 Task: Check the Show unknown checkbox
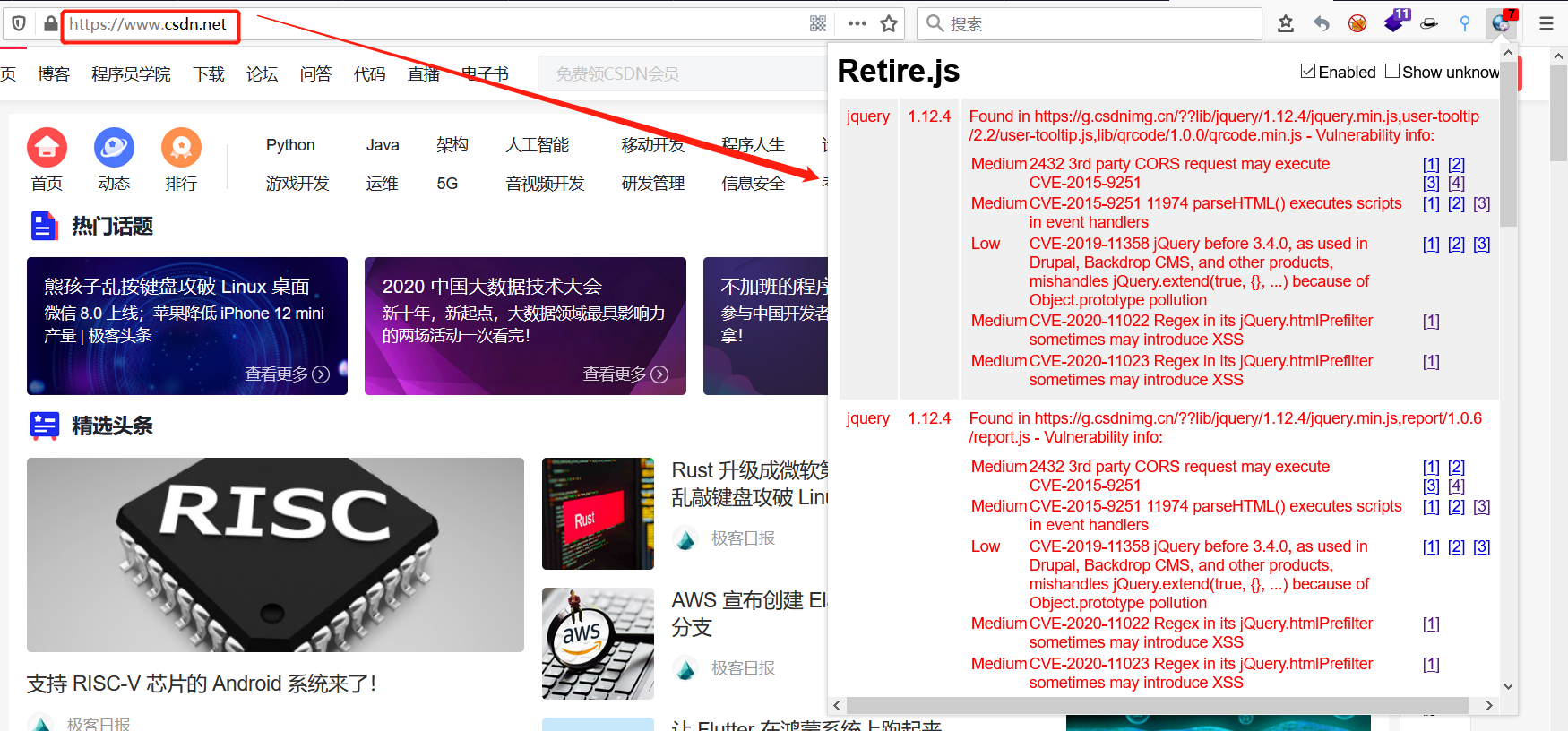(1392, 71)
